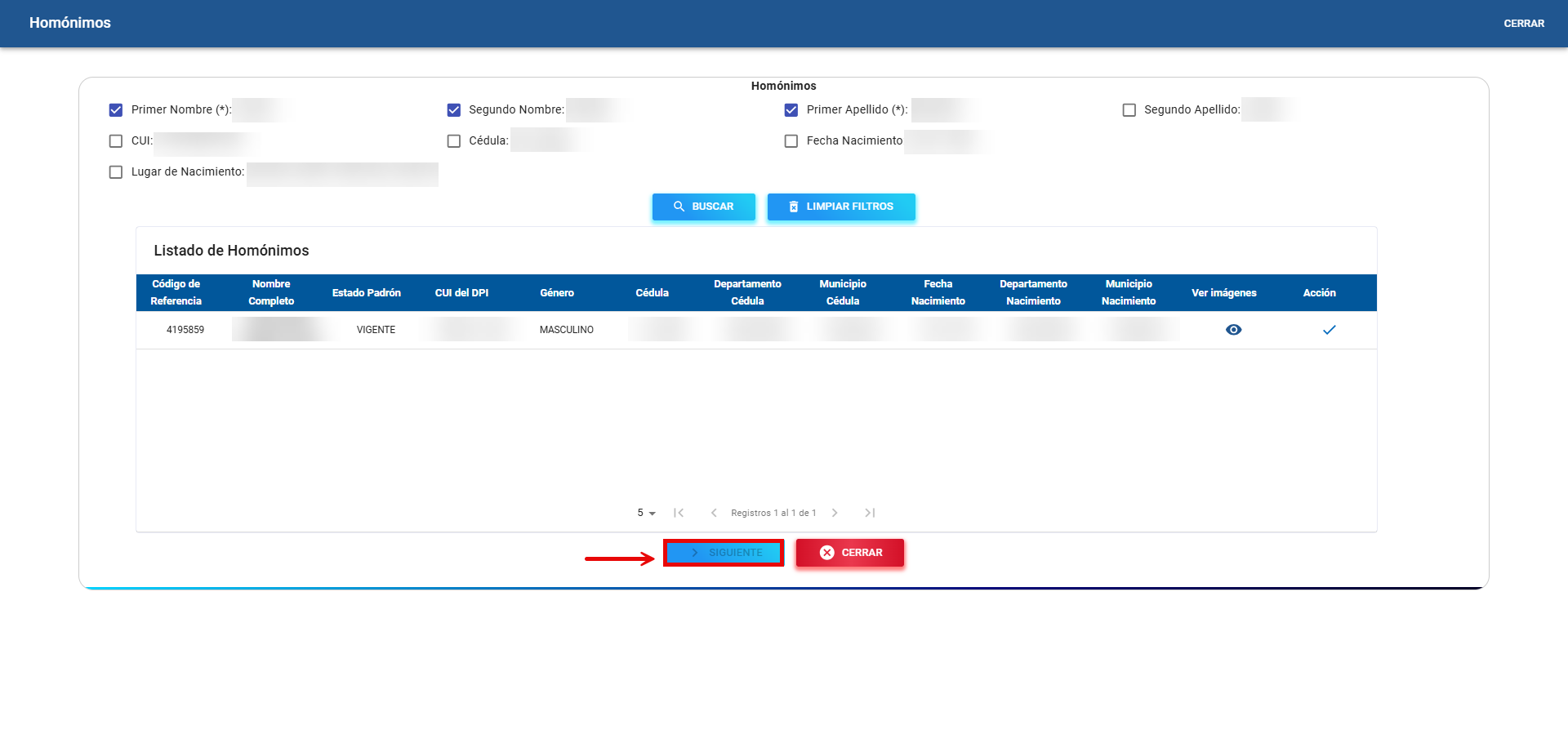Screen dimensions: 1568x743
Task: Enable Lugar de Nacimiento checkbox
Action: pos(116,172)
